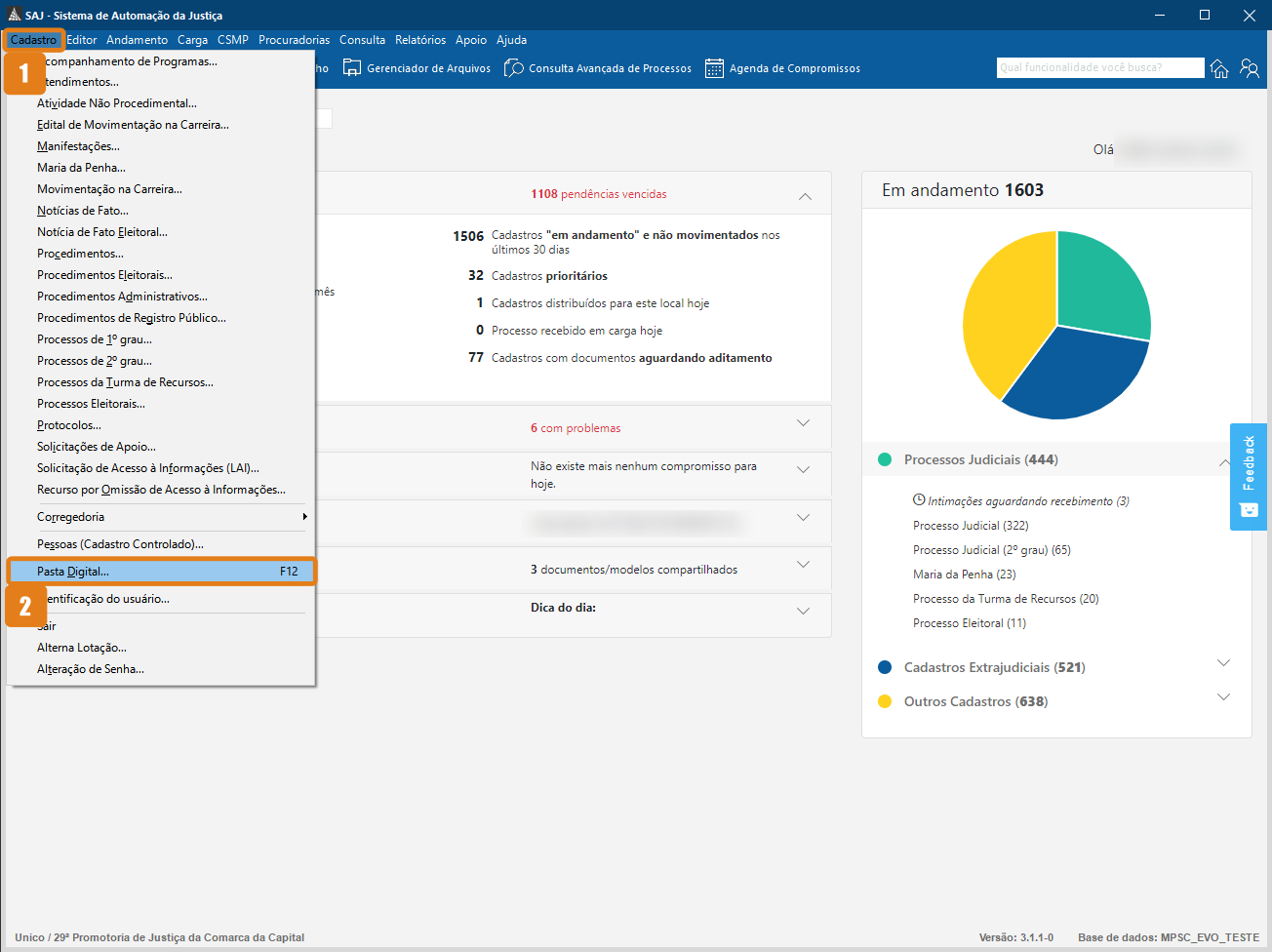
Task: Click the clock icon beside Intimações aguardando recebimento
Action: [x=919, y=500]
